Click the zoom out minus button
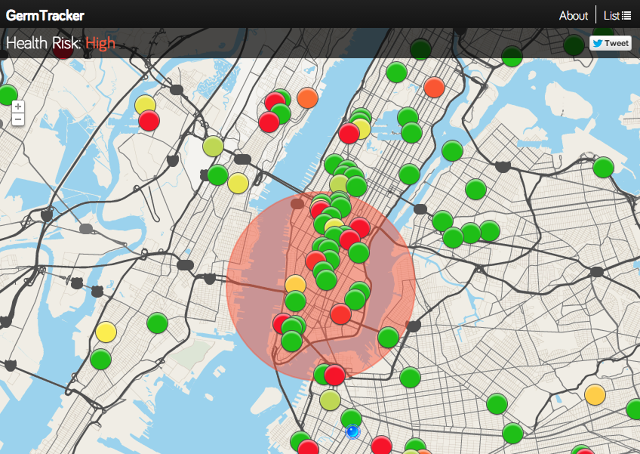The height and width of the screenshot is (454, 640). (18, 120)
